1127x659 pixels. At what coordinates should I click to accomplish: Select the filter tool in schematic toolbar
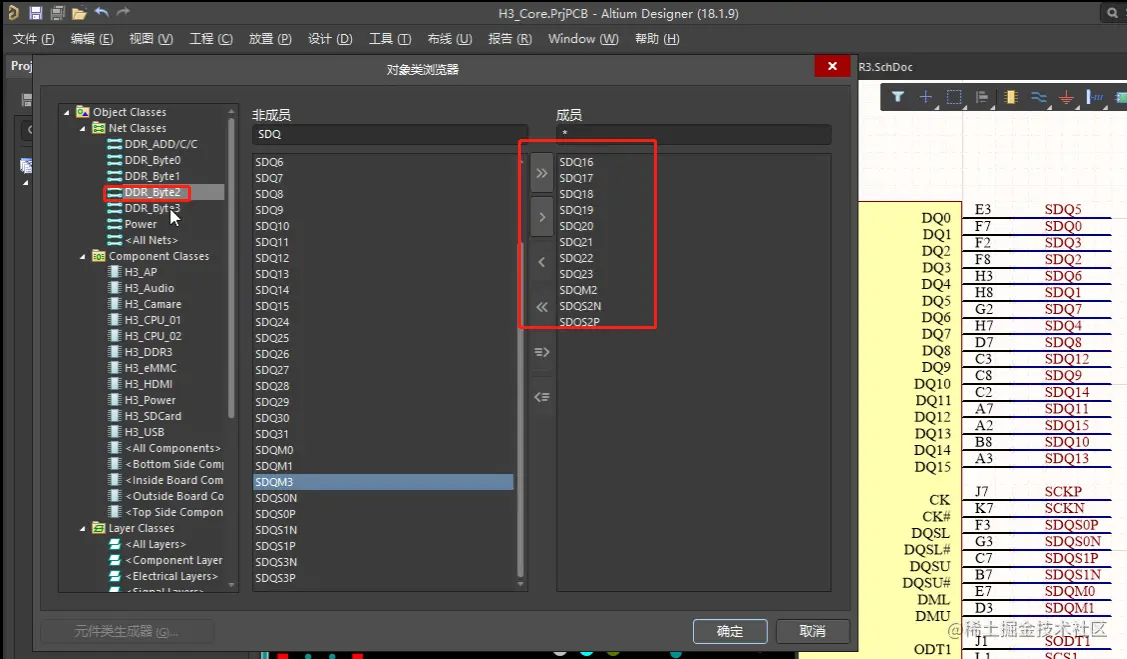(x=898, y=97)
